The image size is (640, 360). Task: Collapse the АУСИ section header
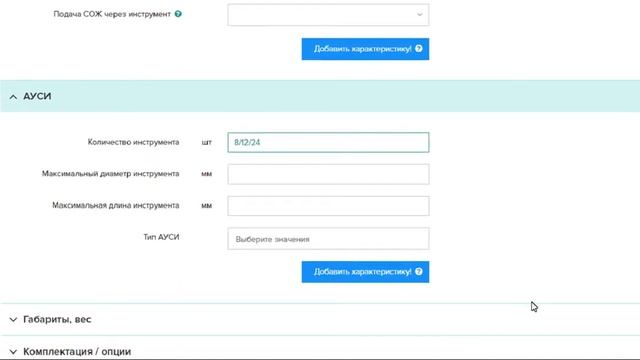320,96
